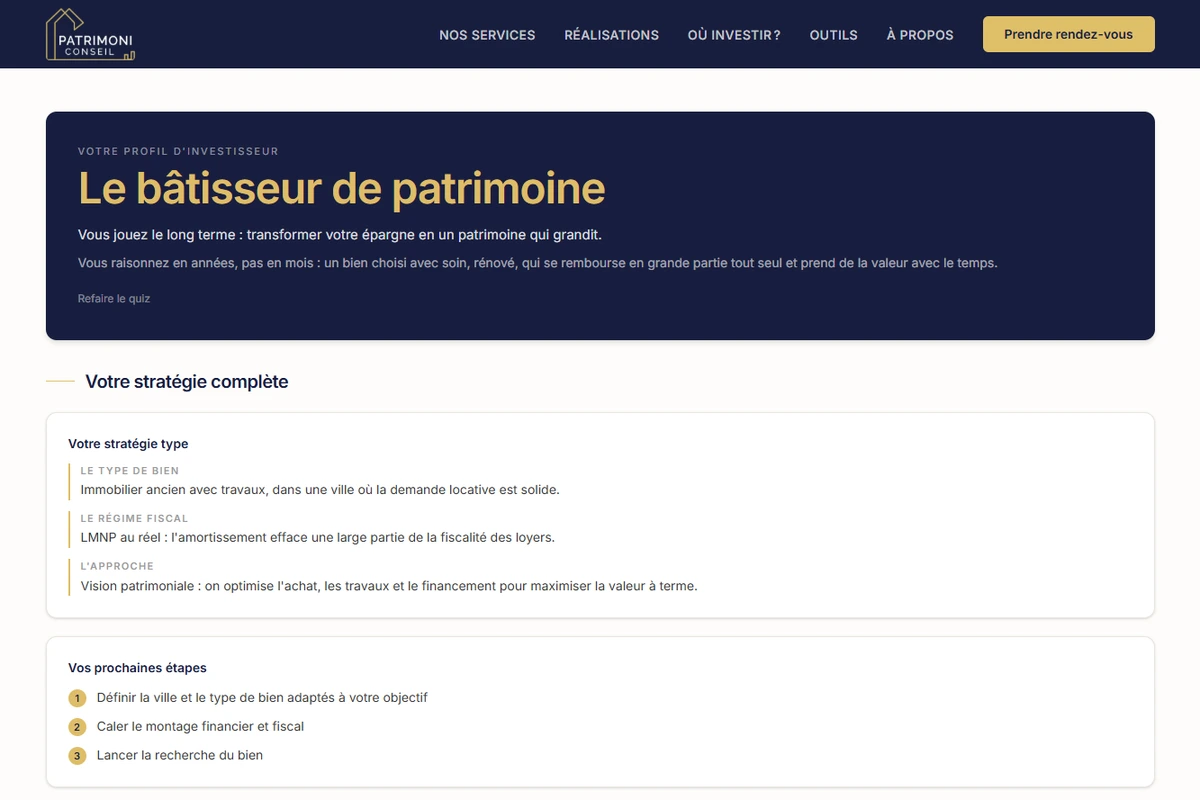Image resolution: width=1200 pixels, height=800 pixels.
Task: Click the Immobilier ancien avec travaux sentence
Action: pyautogui.click(x=320, y=490)
